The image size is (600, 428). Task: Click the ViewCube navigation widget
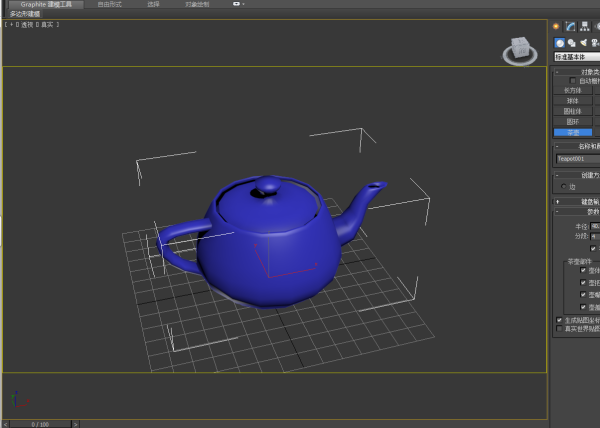pos(520,51)
